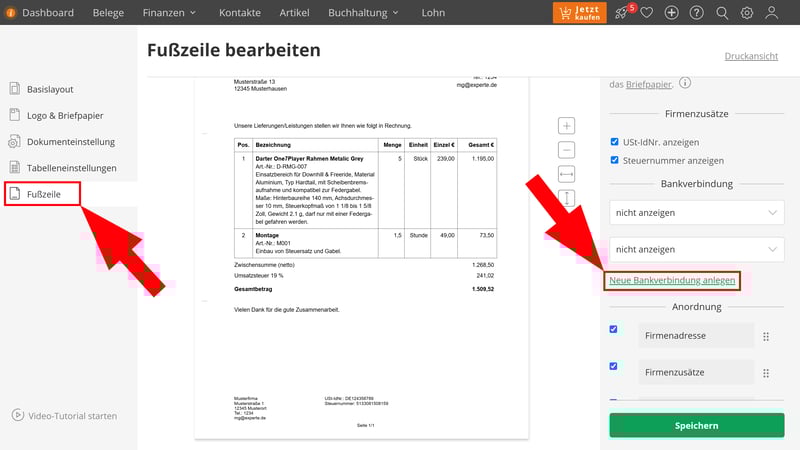Open the user profile icon
This screenshot has width=800, height=450.
(771, 13)
